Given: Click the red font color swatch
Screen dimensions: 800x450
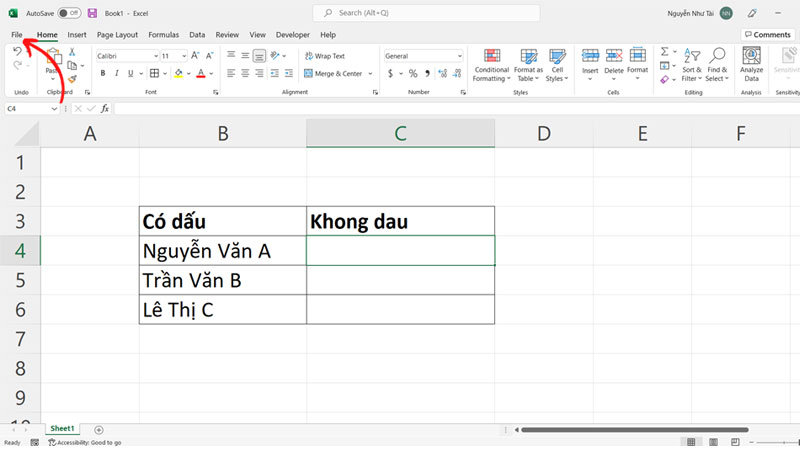Looking at the screenshot, I should [x=200, y=73].
